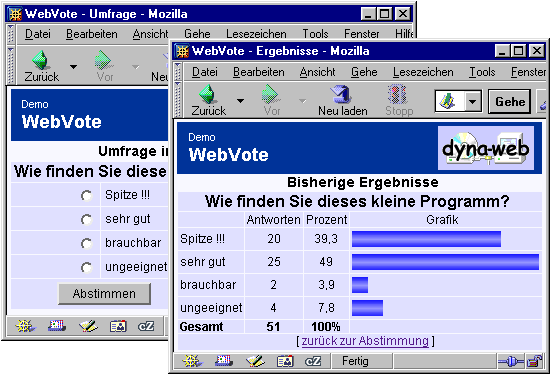Viewport: 550px width, 374px height.
Task: Expand the URL bar dropdown arrow
Action: (472, 102)
